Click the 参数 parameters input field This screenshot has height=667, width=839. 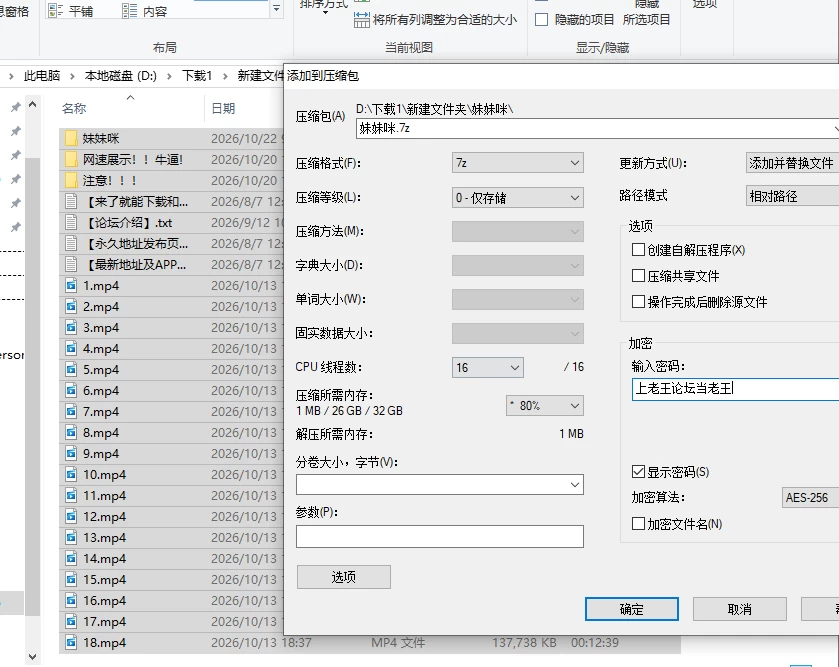439,536
